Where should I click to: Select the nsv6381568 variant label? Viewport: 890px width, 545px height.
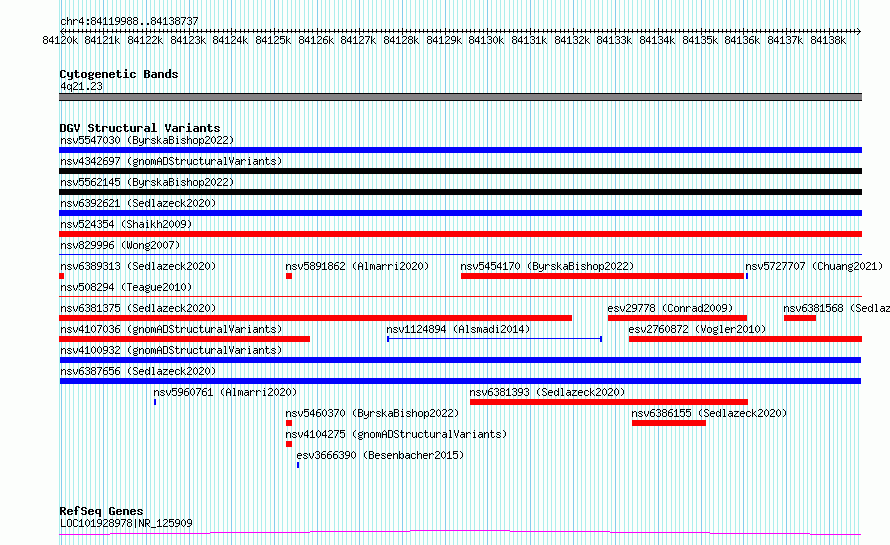click(x=836, y=308)
